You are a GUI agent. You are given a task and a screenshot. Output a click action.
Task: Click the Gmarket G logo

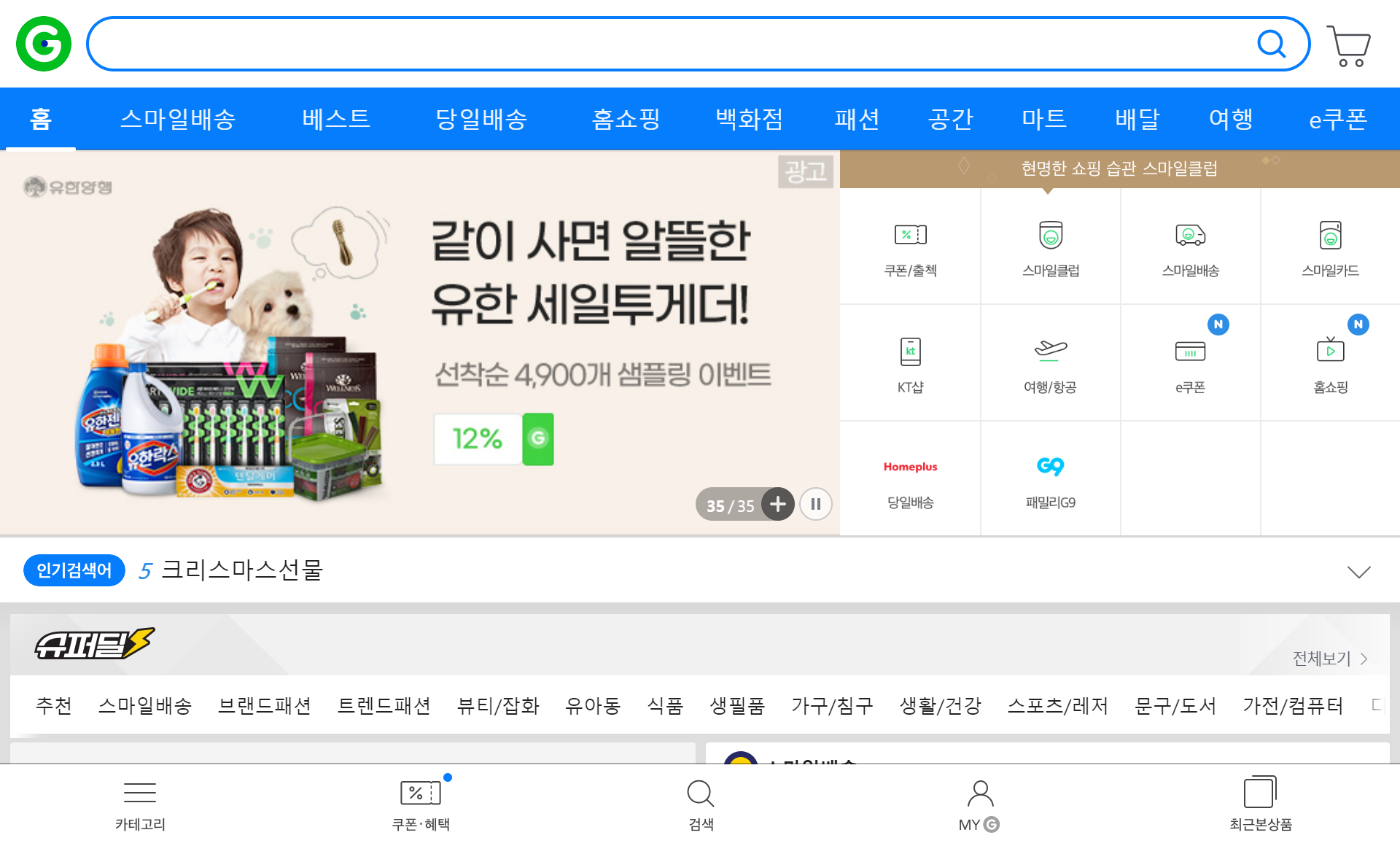44,44
